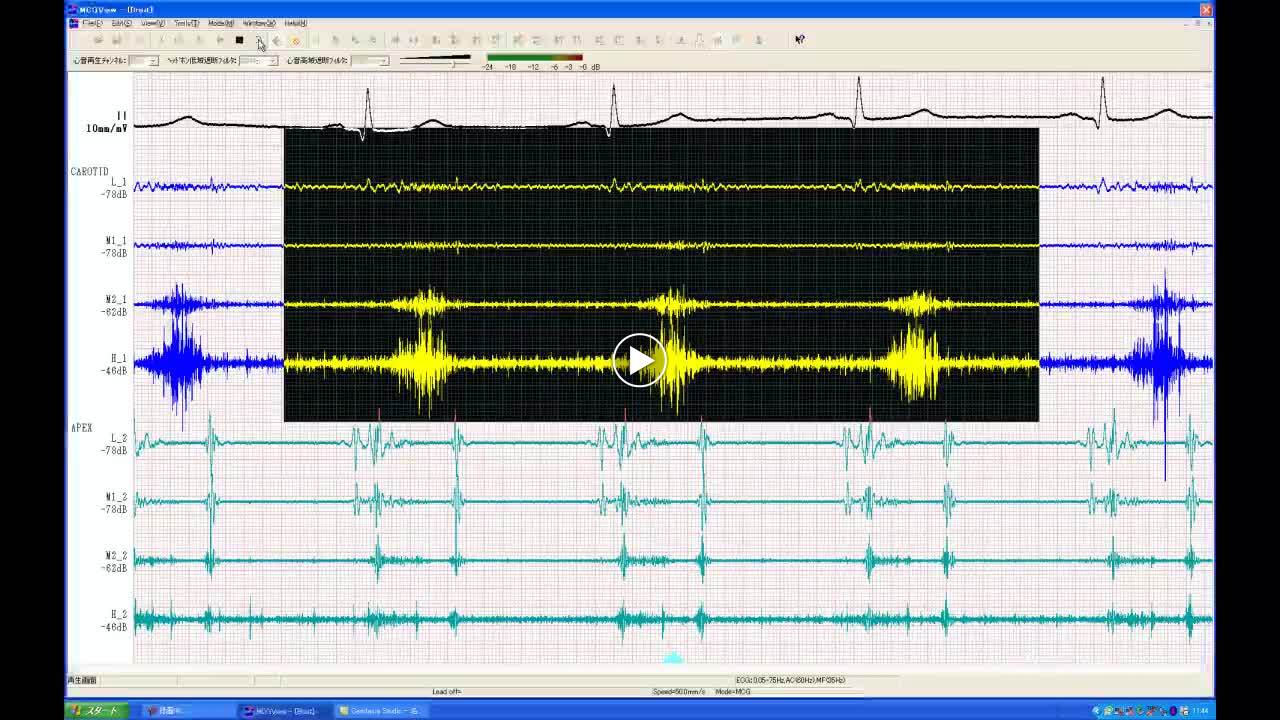Click the play icon right of Stop

259,40
